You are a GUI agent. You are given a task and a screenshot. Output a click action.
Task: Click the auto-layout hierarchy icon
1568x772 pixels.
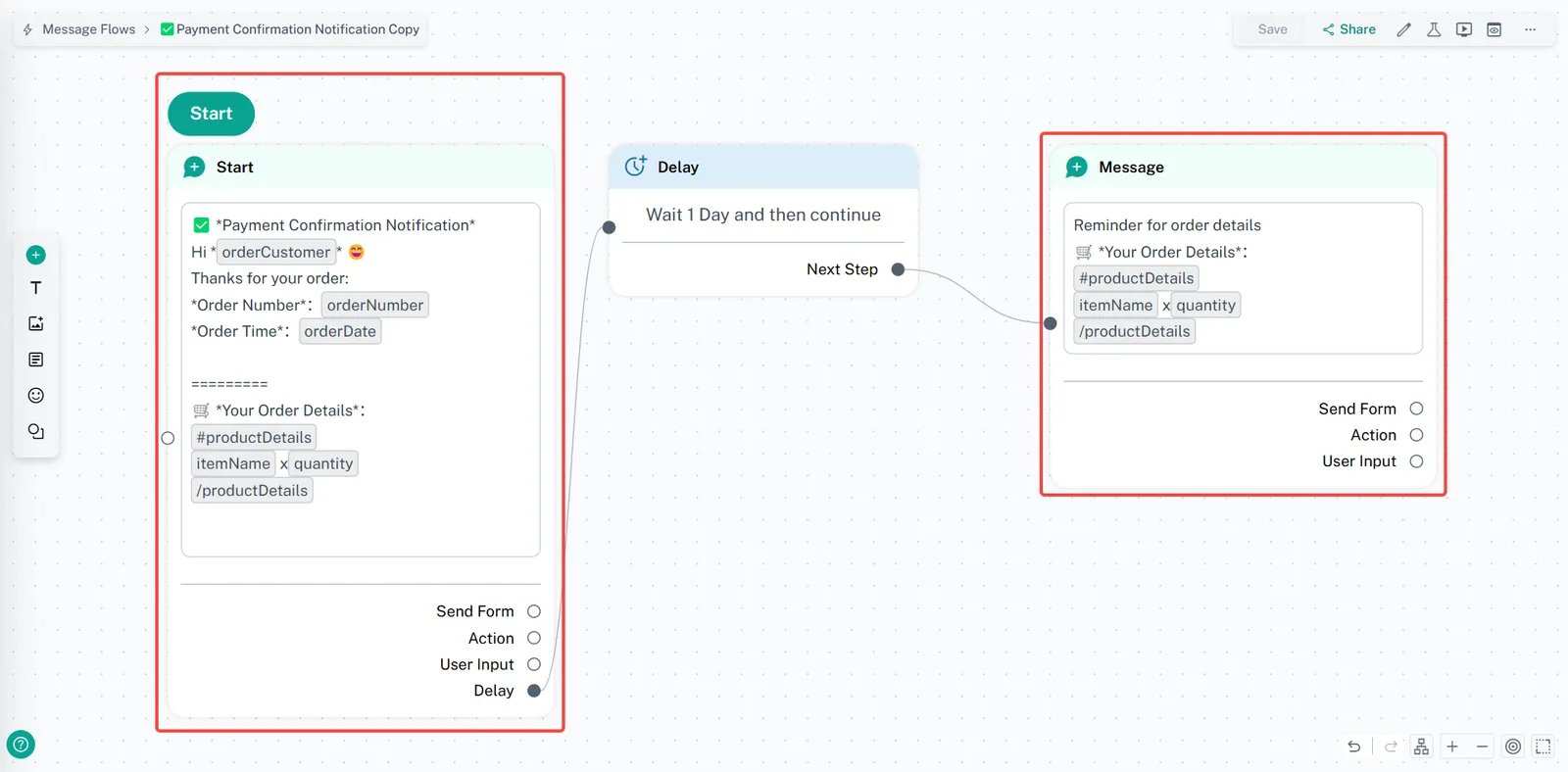click(x=1421, y=747)
